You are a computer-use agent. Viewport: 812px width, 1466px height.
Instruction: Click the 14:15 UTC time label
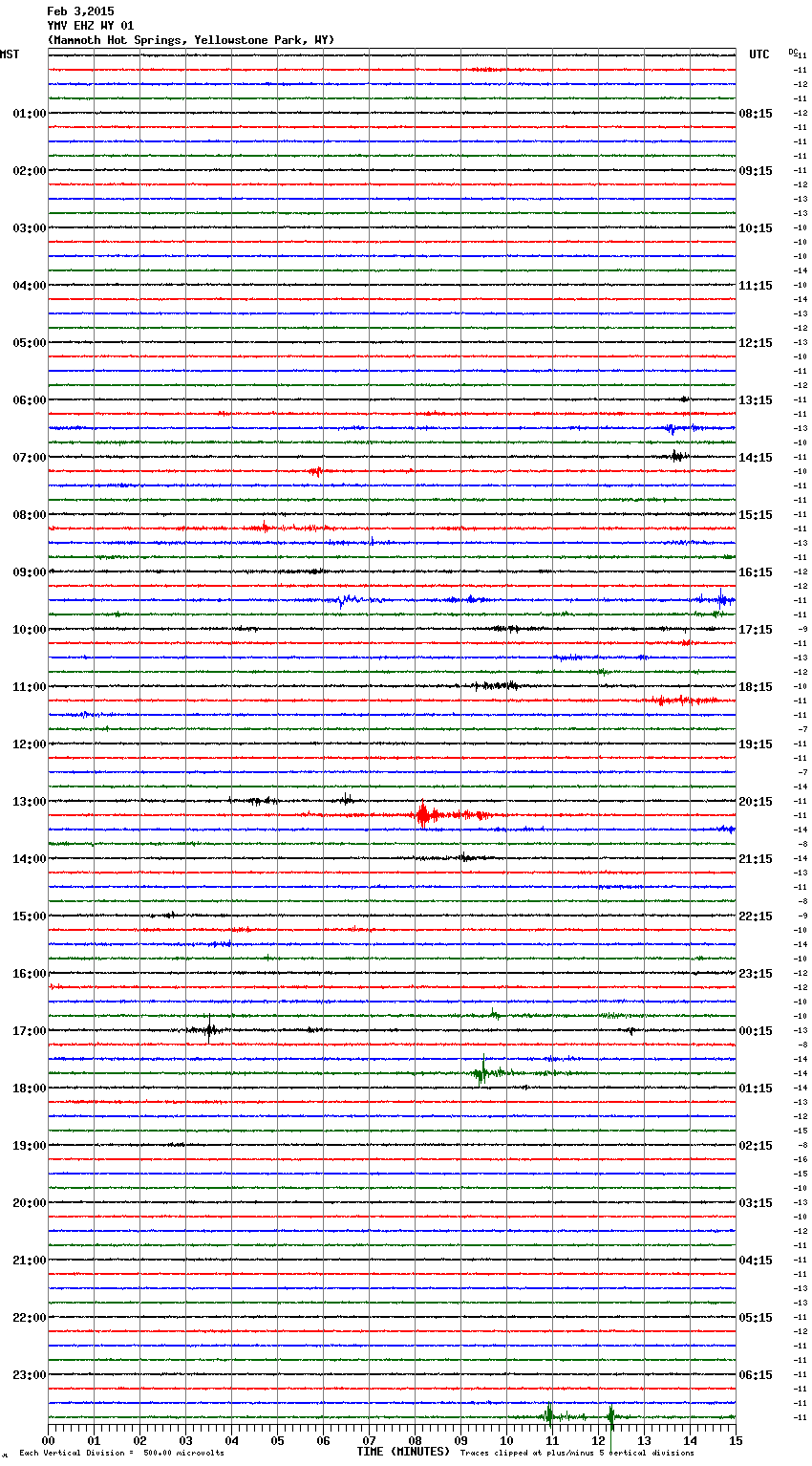pos(756,458)
